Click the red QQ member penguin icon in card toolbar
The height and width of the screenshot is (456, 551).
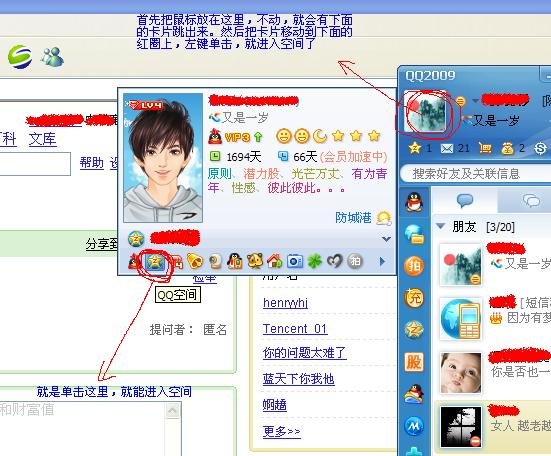pos(135,262)
